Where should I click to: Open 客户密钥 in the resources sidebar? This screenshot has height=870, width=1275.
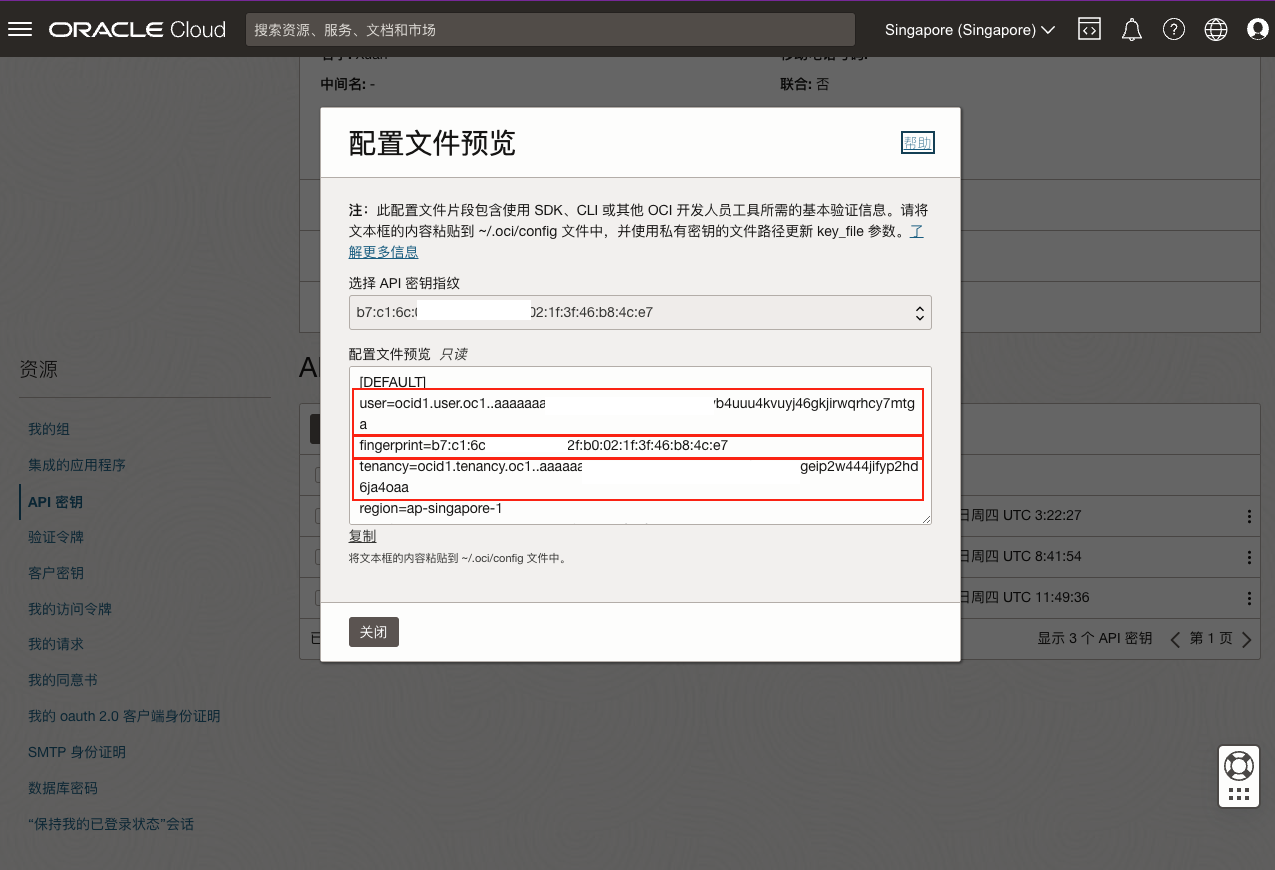56,573
